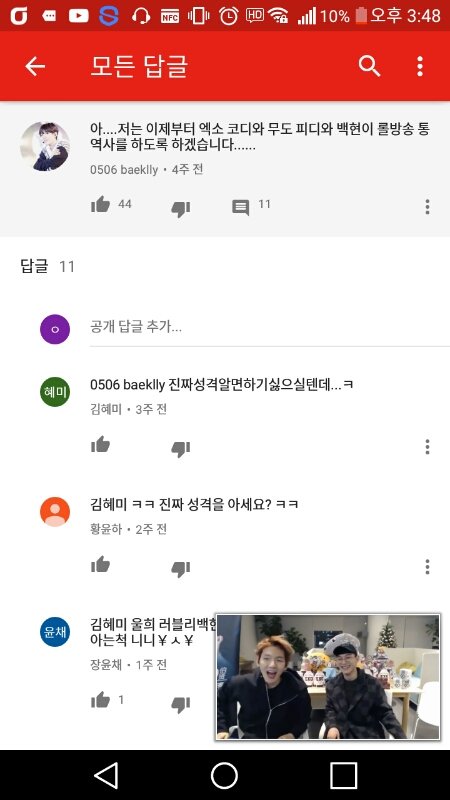
Task: Dislike the 0506 baeklly main comment
Action: [x=181, y=208]
